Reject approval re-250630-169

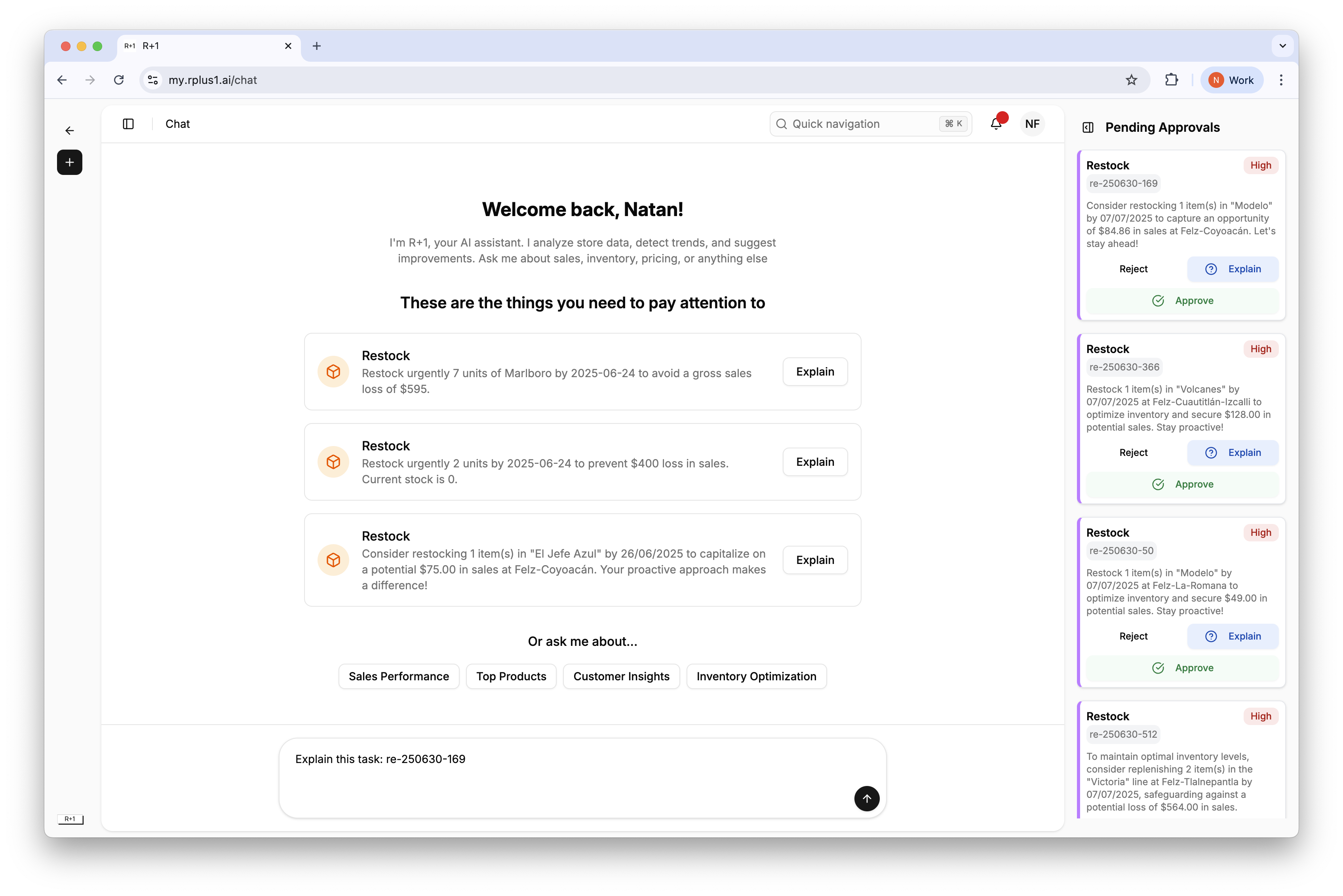(1133, 269)
